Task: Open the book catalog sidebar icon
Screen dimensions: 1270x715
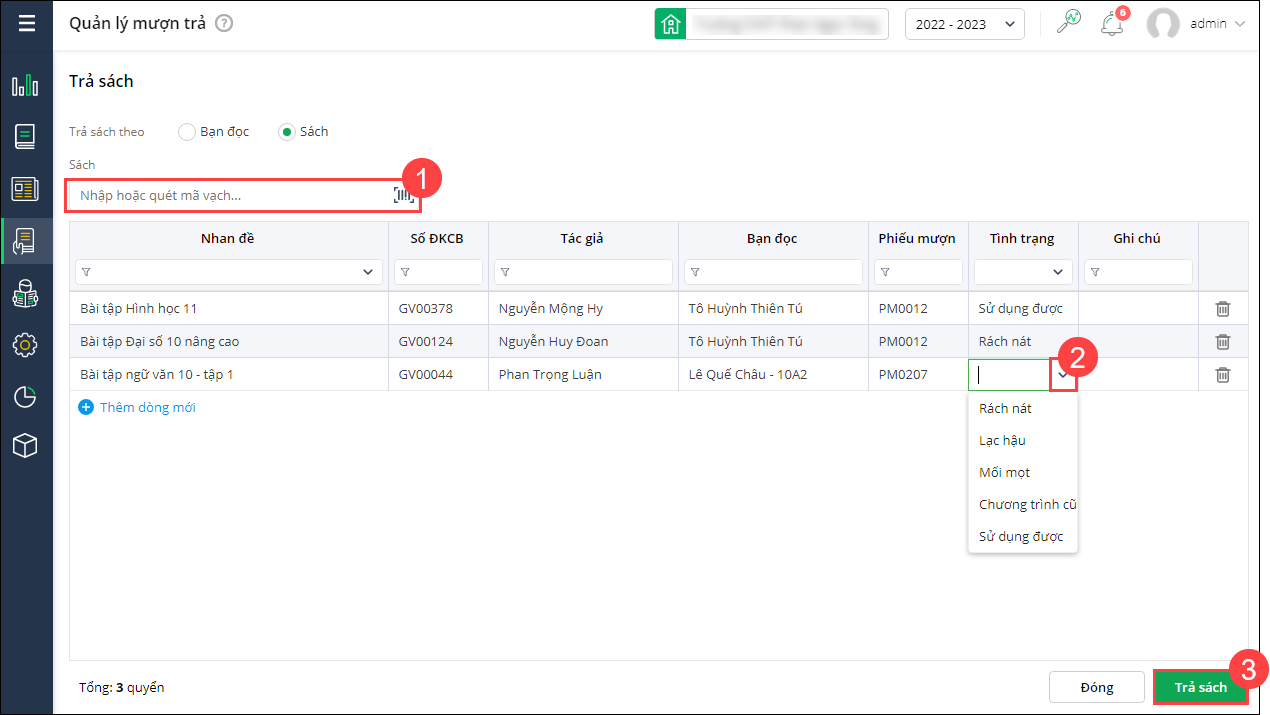Action: coord(25,137)
